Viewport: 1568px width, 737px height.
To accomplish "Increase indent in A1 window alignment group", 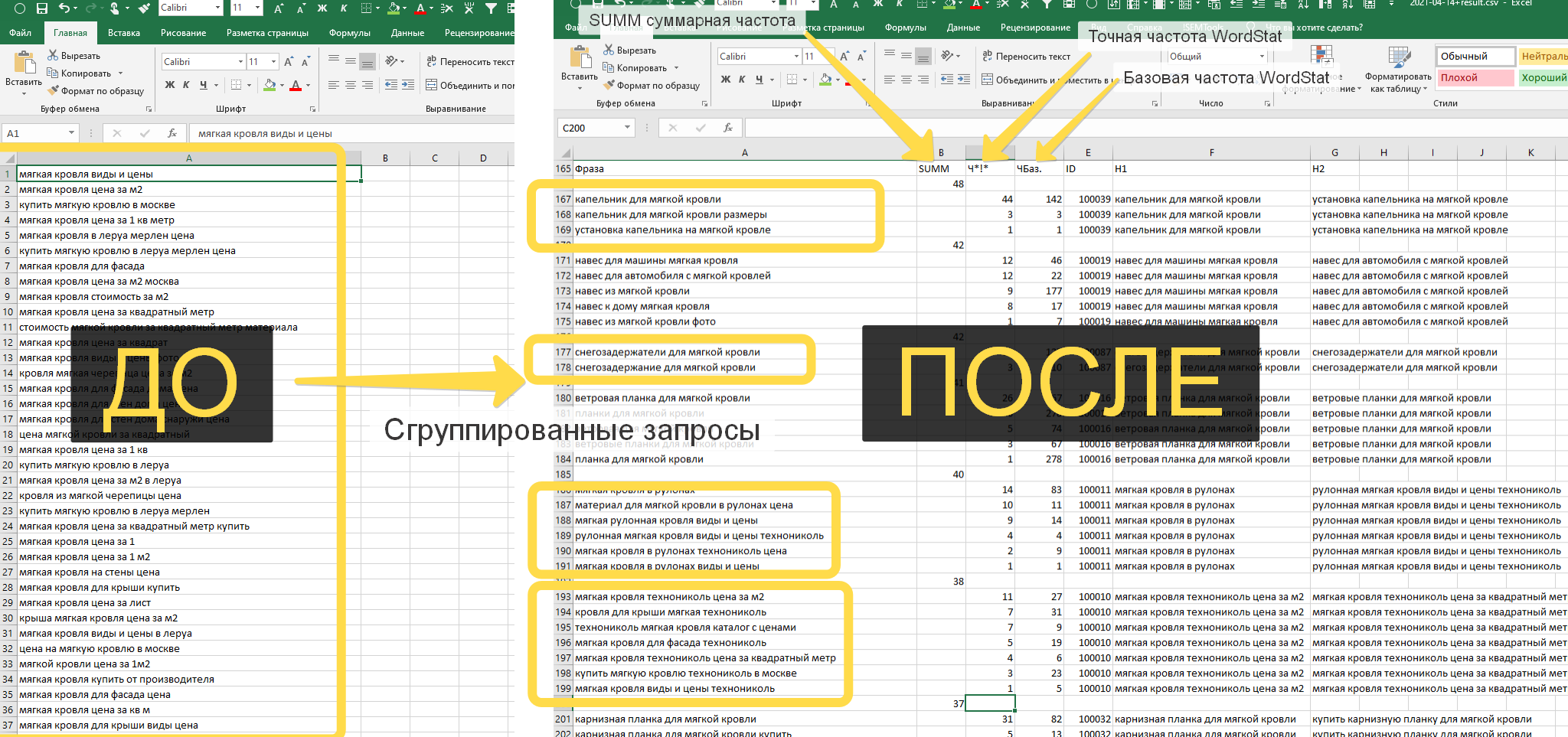I will coord(407,85).
